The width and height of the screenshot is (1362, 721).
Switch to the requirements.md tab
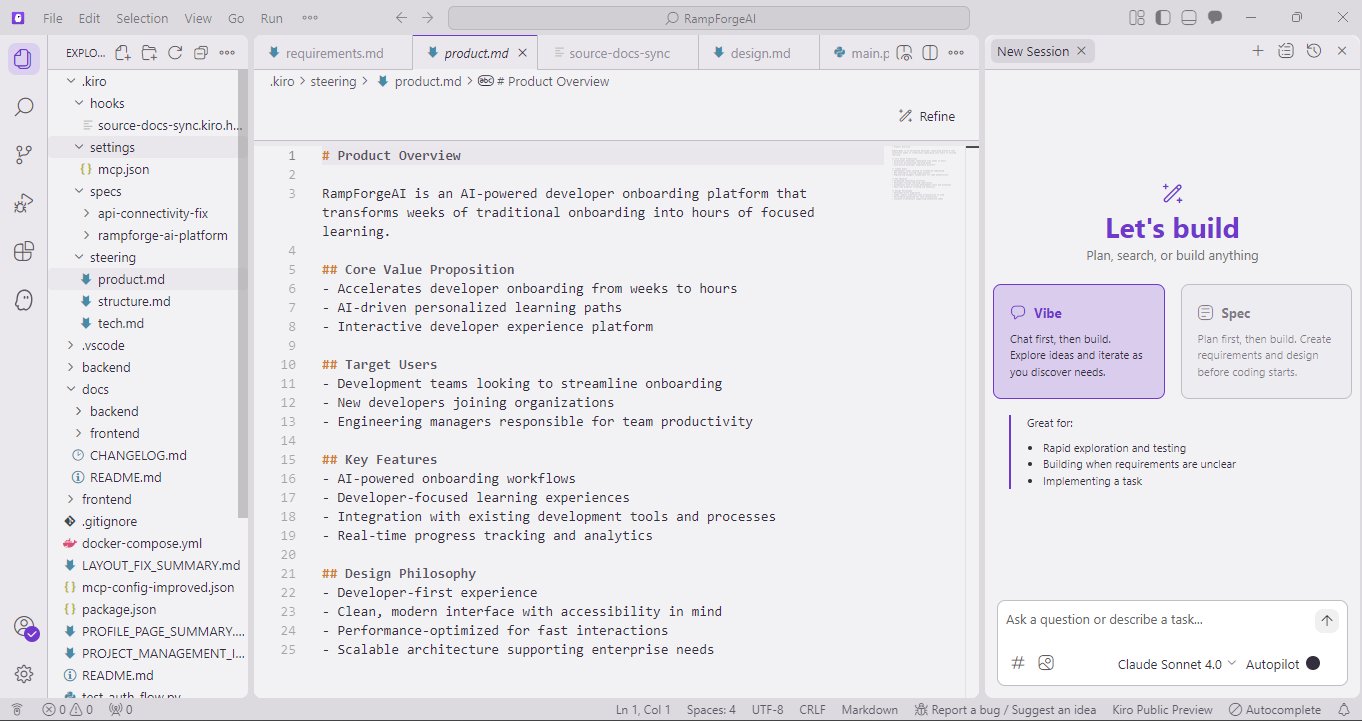click(333, 53)
